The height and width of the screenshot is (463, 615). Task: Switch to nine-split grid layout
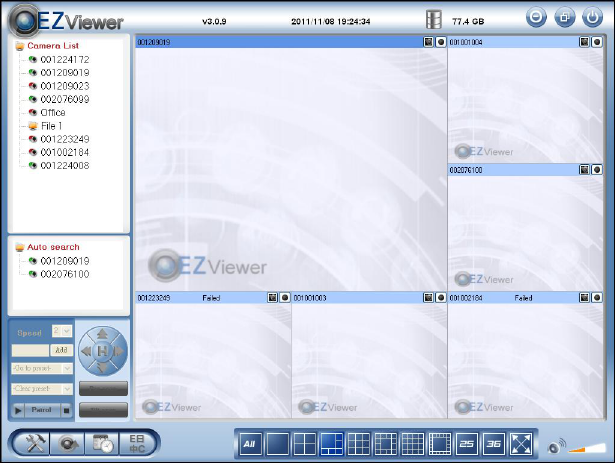click(358, 444)
